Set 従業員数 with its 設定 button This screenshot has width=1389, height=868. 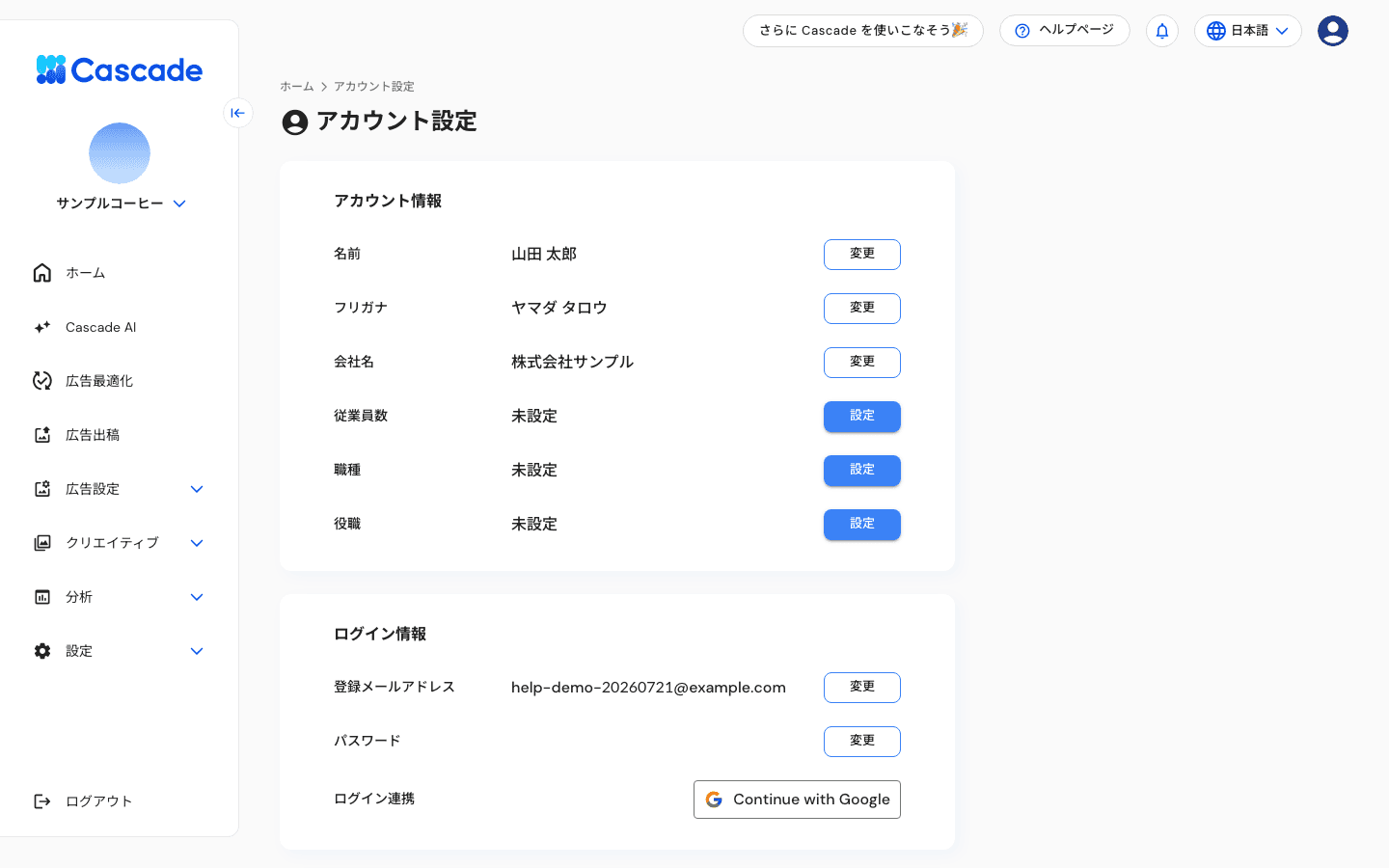[862, 417]
